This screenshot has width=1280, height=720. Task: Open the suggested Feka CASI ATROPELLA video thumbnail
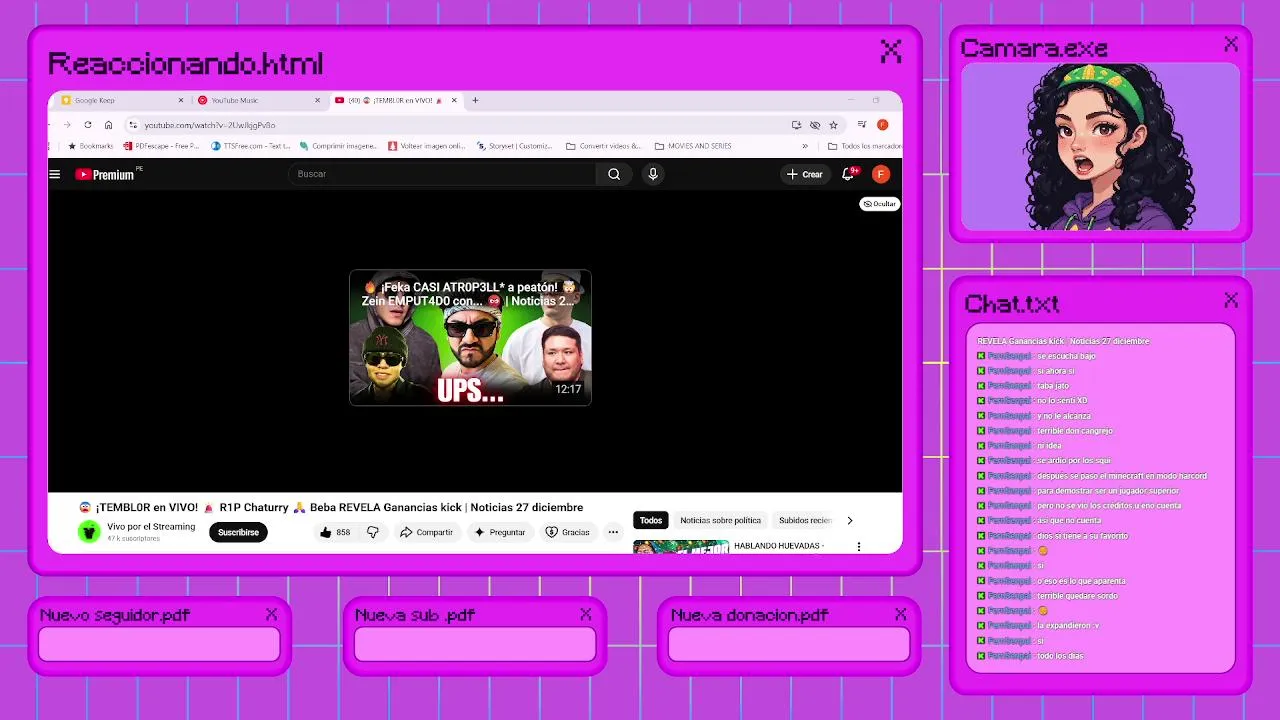point(470,338)
